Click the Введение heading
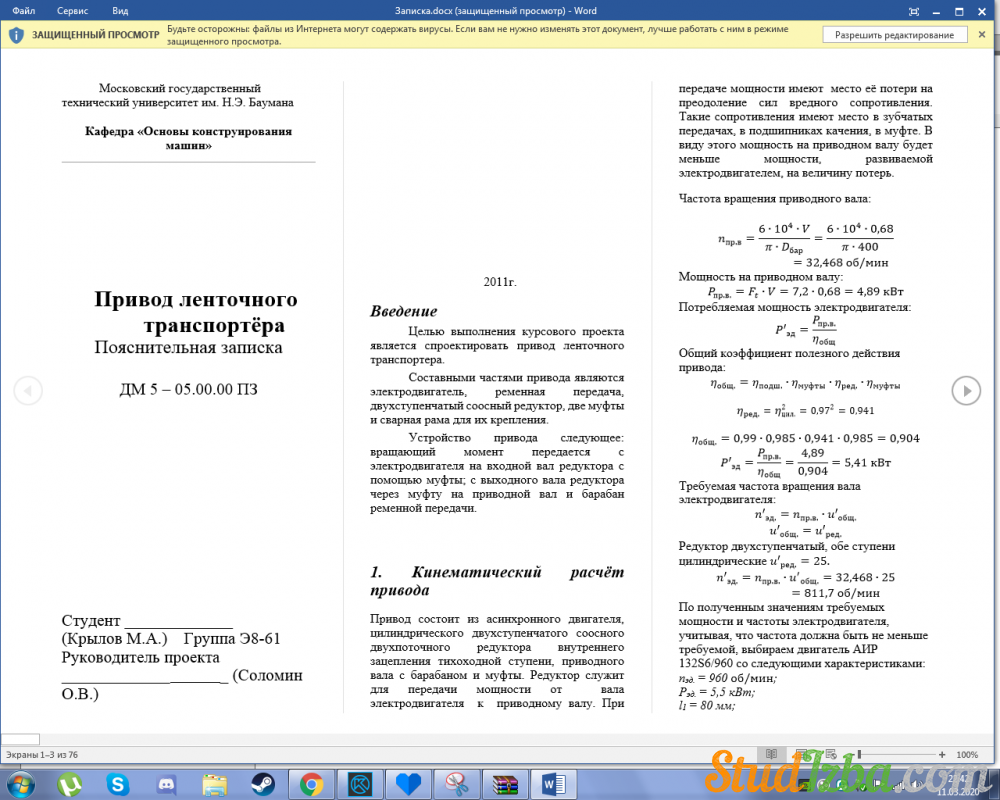 pos(404,311)
